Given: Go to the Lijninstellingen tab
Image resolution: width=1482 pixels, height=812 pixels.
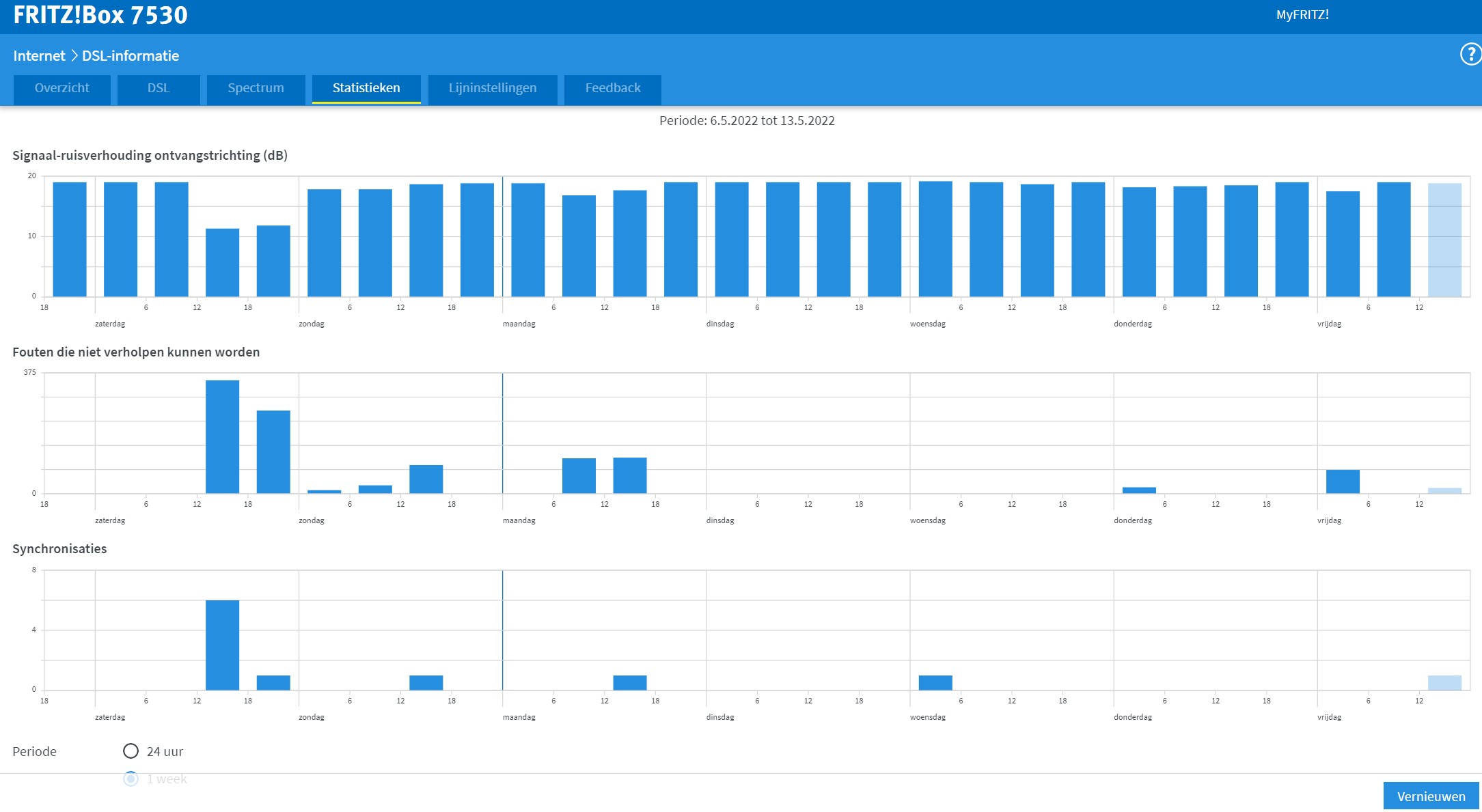Looking at the screenshot, I should (x=493, y=88).
